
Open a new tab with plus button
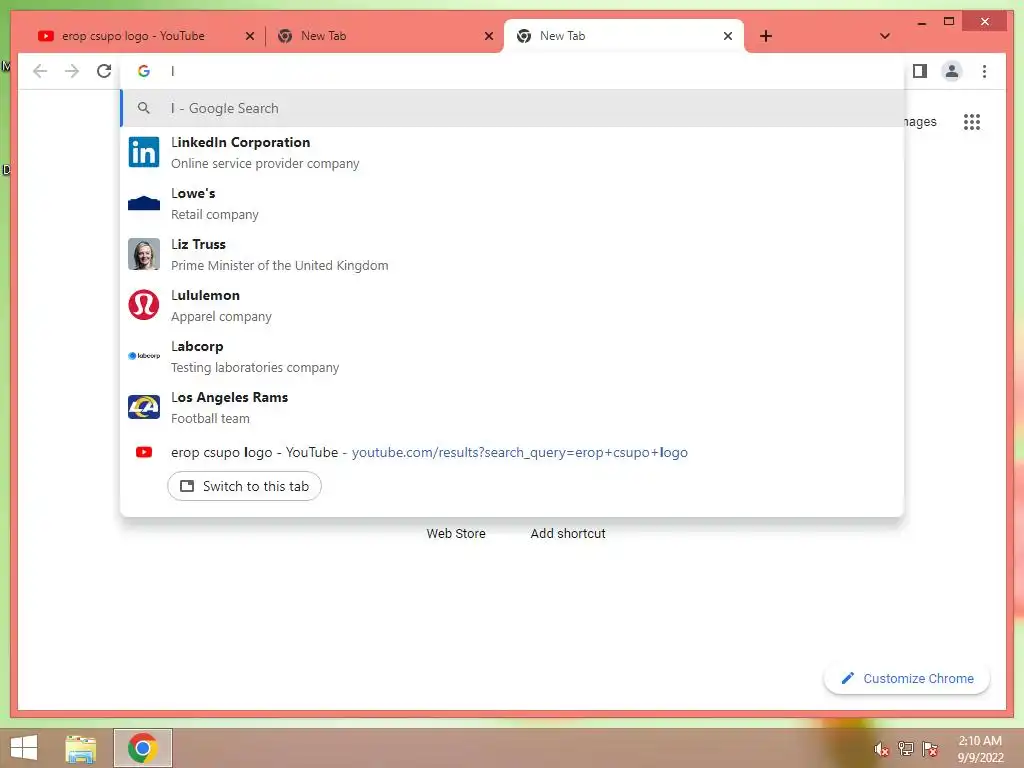coord(766,36)
